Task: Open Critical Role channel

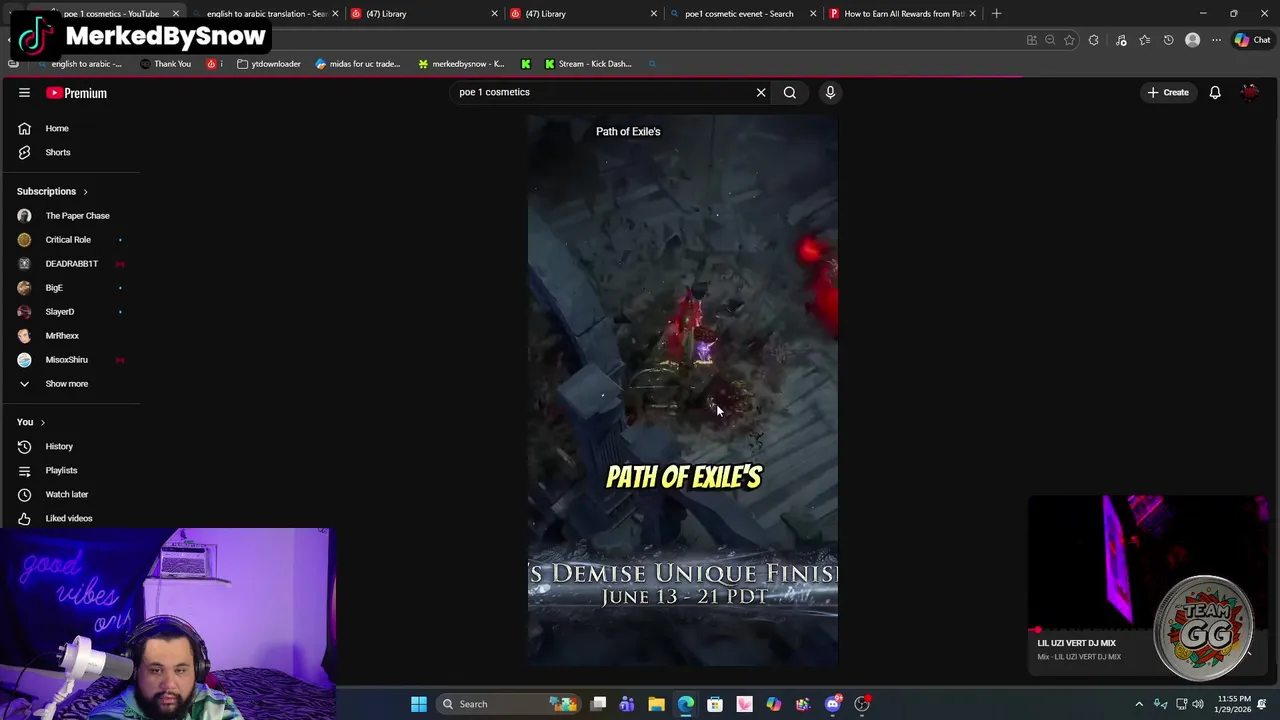Action: 70,239
